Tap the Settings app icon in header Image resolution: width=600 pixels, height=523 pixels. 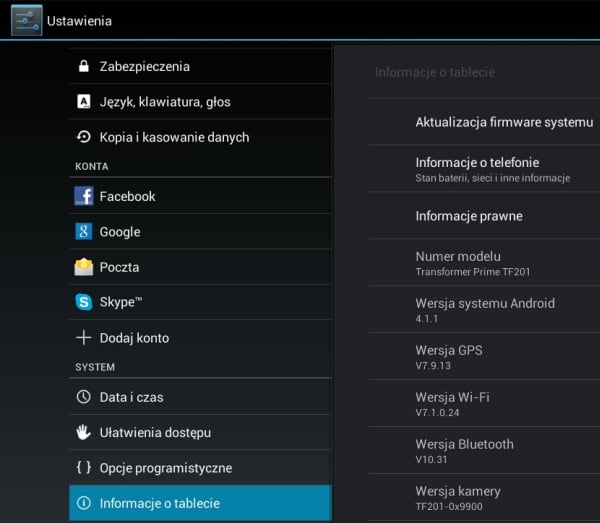26,20
